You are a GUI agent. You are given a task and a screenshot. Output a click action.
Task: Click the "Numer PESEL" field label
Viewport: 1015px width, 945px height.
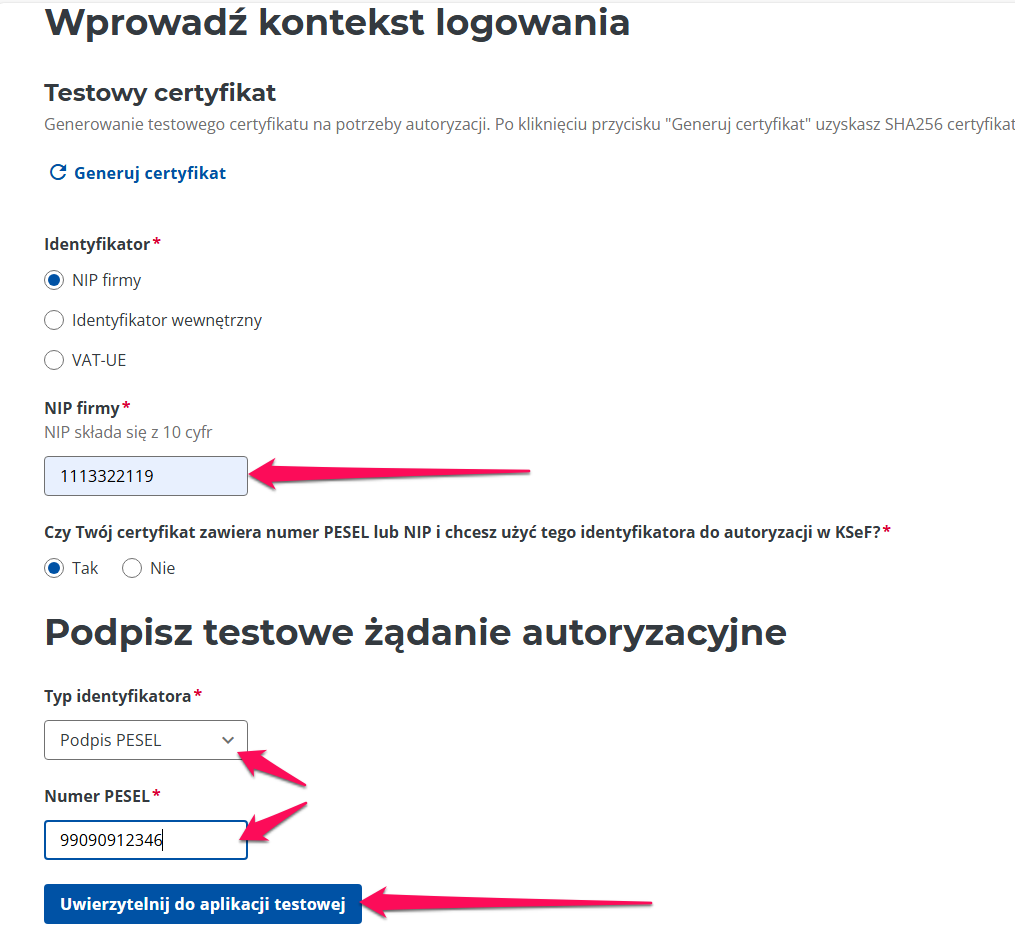tap(97, 796)
